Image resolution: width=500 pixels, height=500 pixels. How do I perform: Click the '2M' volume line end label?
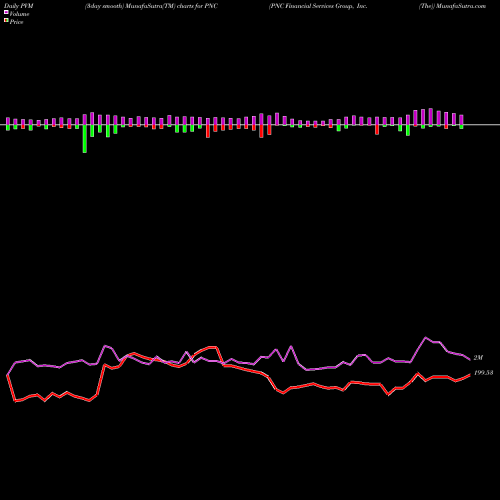tap(478, 358)
